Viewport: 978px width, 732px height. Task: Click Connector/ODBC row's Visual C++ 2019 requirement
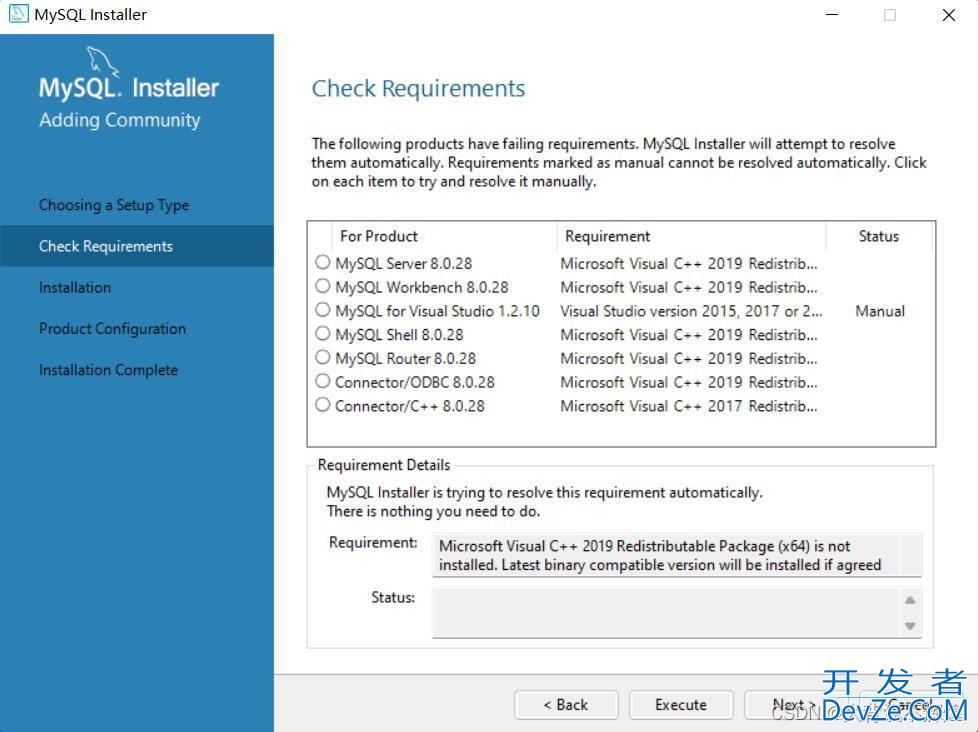tap(689, 382)
